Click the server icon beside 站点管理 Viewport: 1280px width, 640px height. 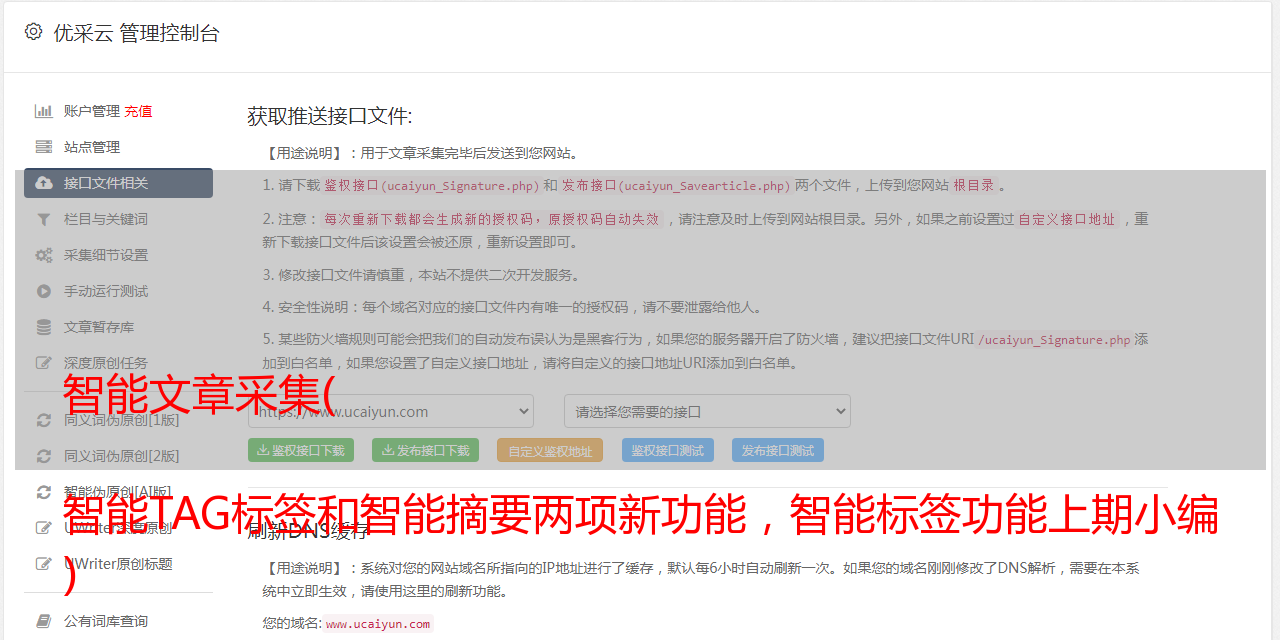pyautogui.click(x=43, y=147)
